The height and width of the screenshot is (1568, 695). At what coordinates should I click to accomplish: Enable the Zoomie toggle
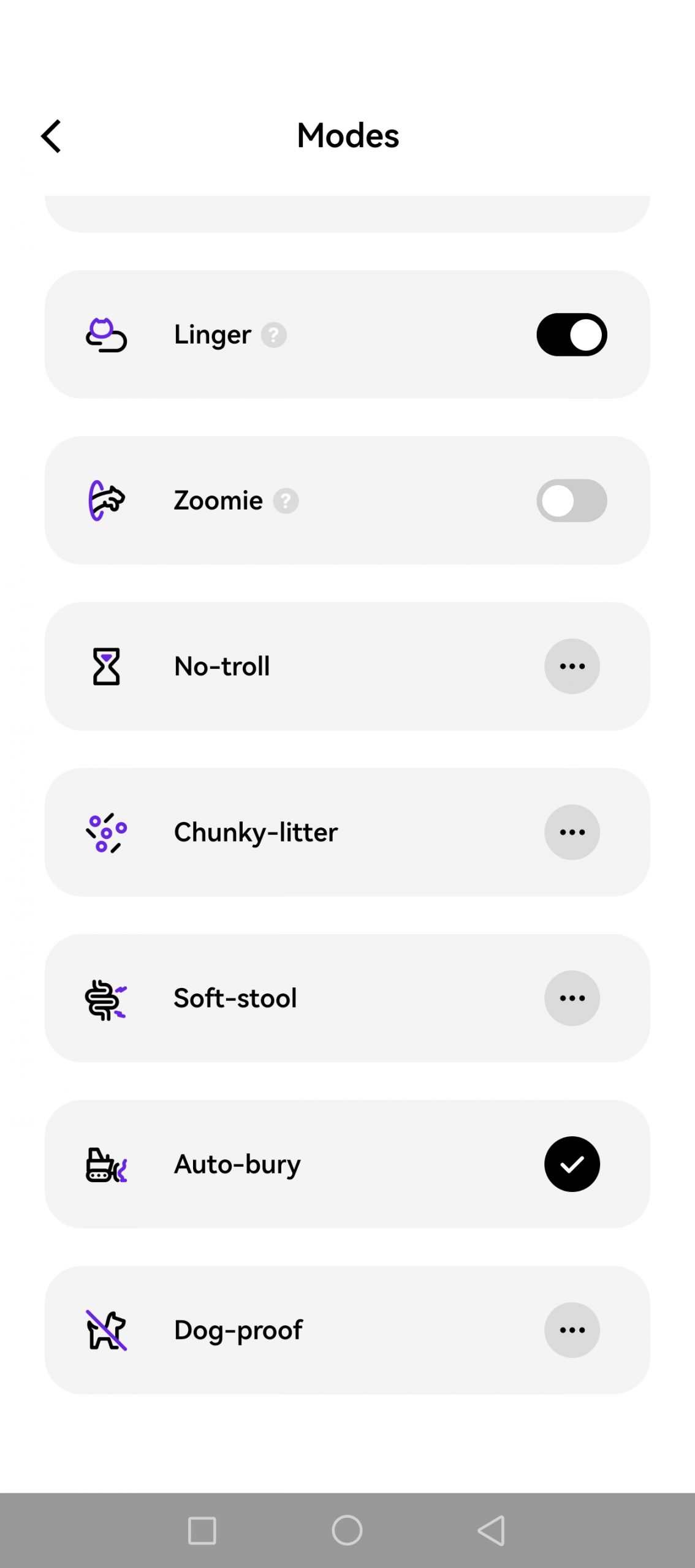click(571, 500)
